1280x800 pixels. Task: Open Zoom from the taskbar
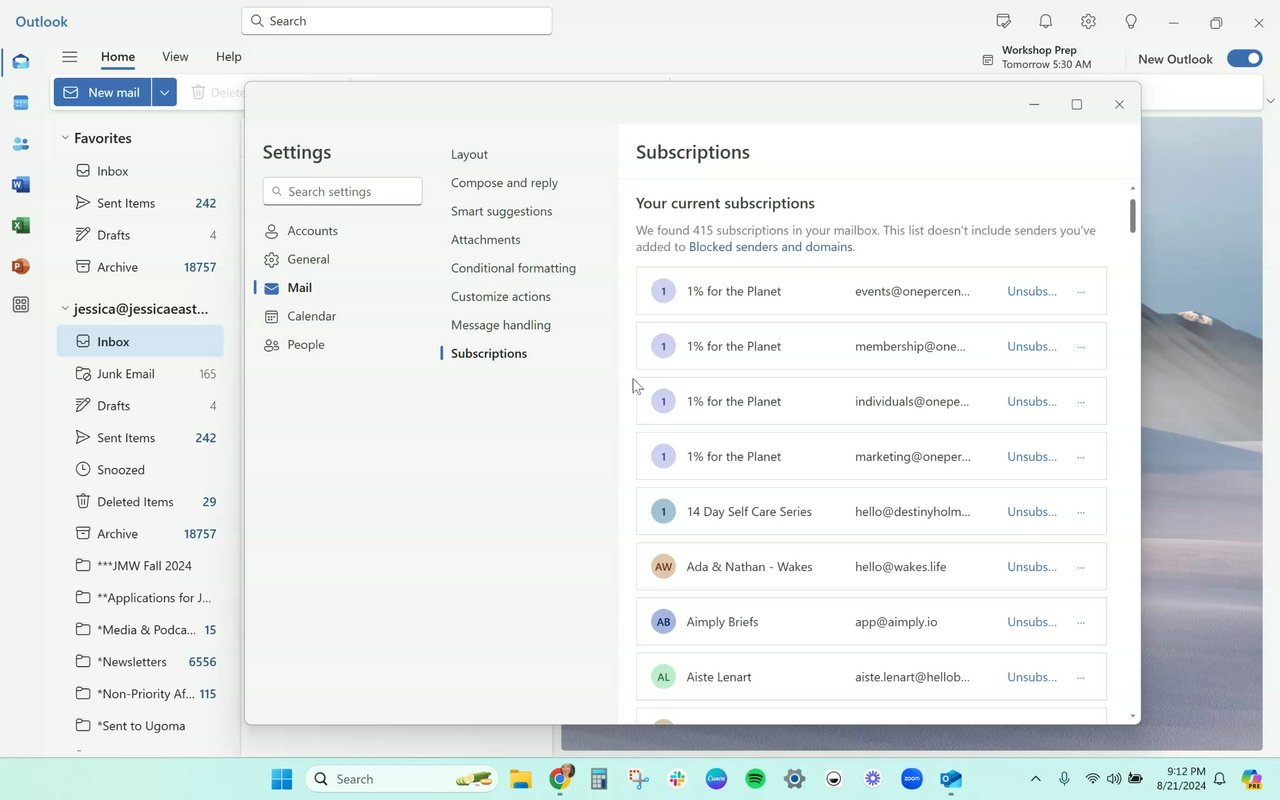(x=911, y=779)
